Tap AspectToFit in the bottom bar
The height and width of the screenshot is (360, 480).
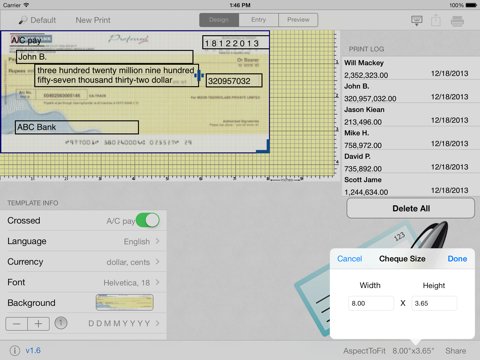pos(364,351)
